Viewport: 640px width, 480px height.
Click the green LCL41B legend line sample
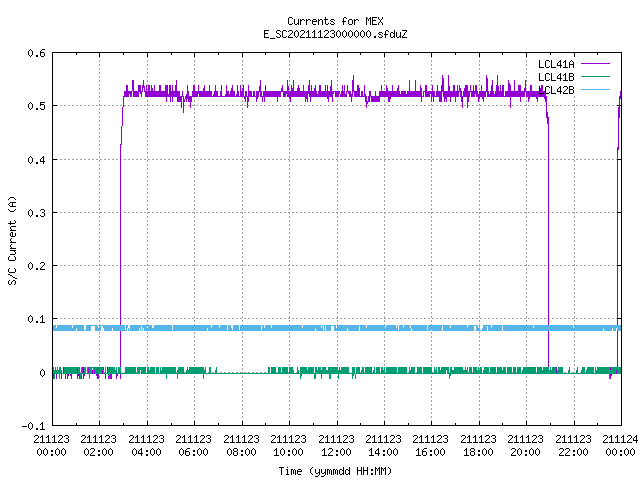pos(595,77)
